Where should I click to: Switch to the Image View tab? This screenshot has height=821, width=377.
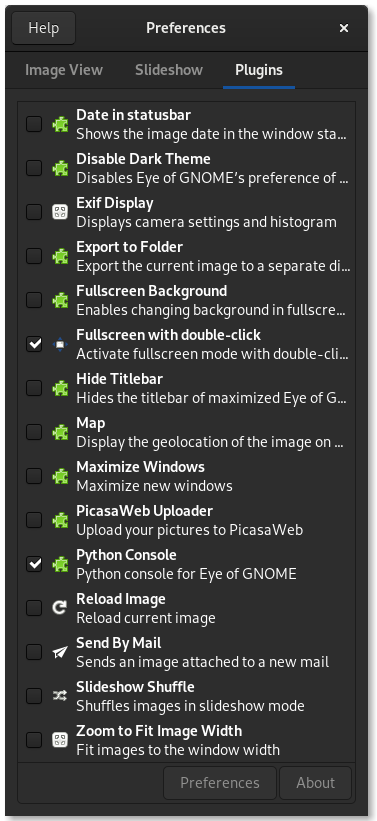[x=64, y=70]
